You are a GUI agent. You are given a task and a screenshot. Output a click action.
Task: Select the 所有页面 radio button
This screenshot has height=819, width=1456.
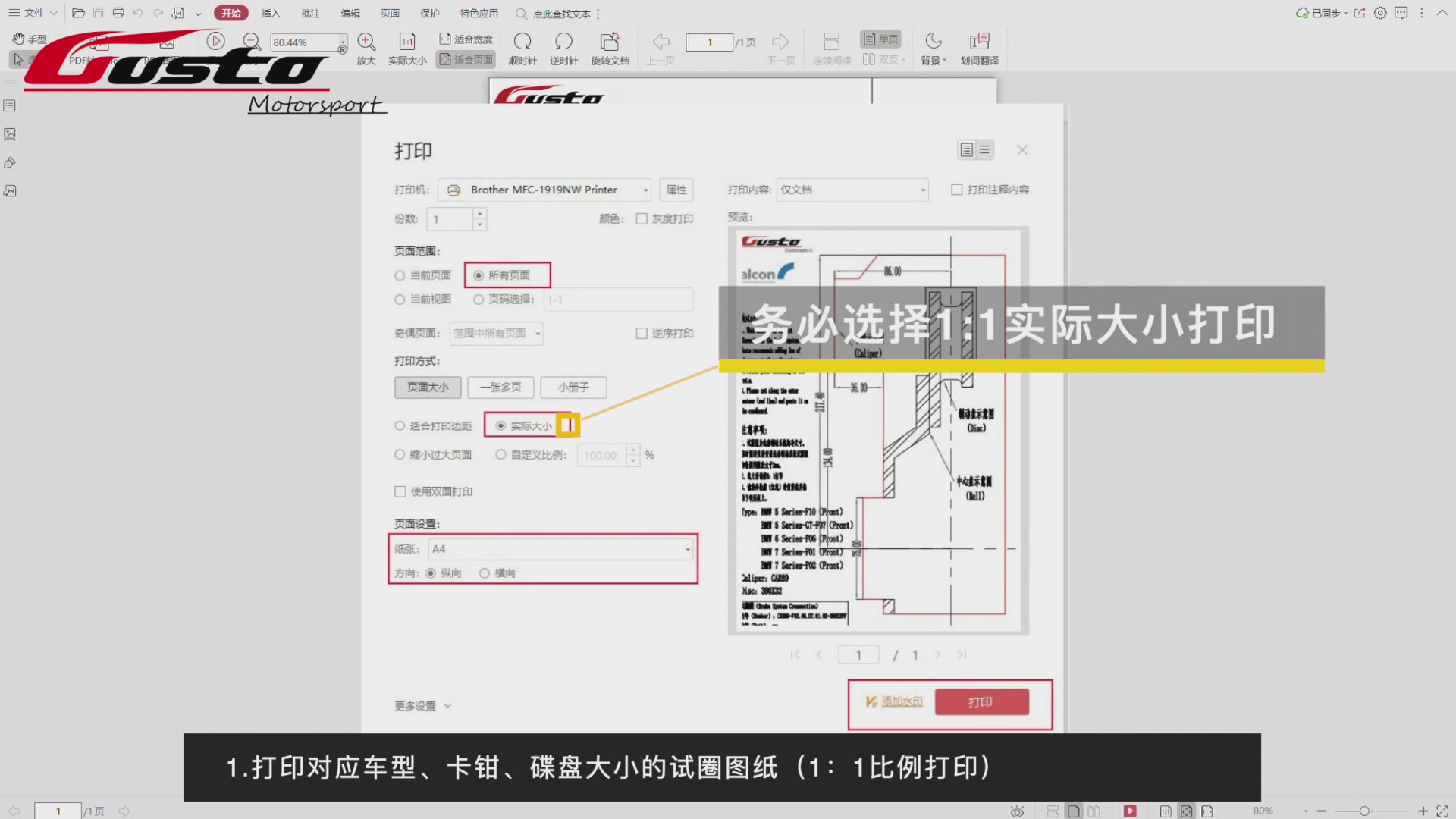pos(479,275)
